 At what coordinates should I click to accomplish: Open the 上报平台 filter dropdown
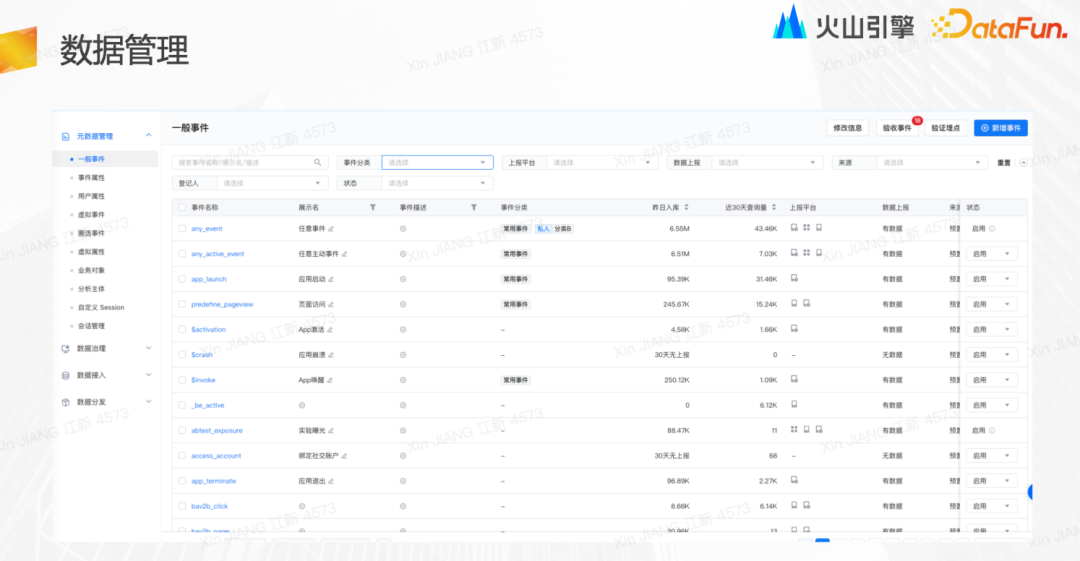pos(601,163)
